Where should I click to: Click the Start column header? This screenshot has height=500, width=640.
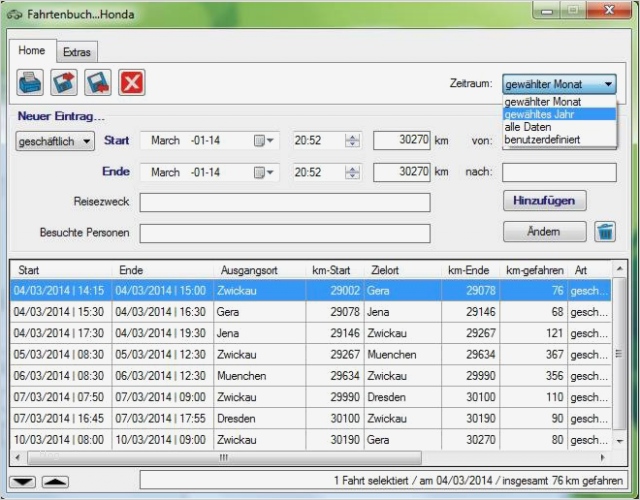[x=61, y=270]
